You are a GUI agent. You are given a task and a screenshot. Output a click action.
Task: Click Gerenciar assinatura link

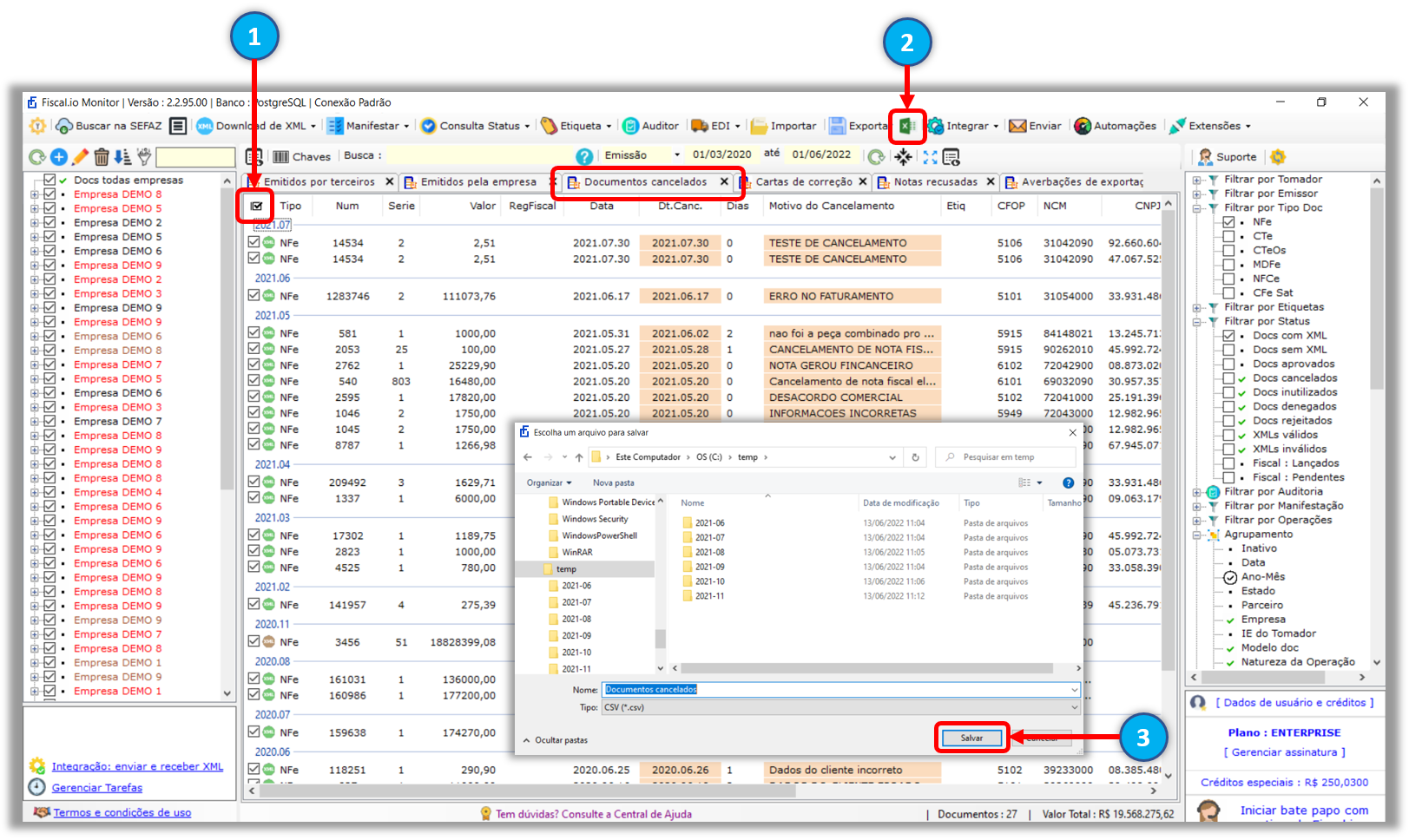[x=1284, y=752]
